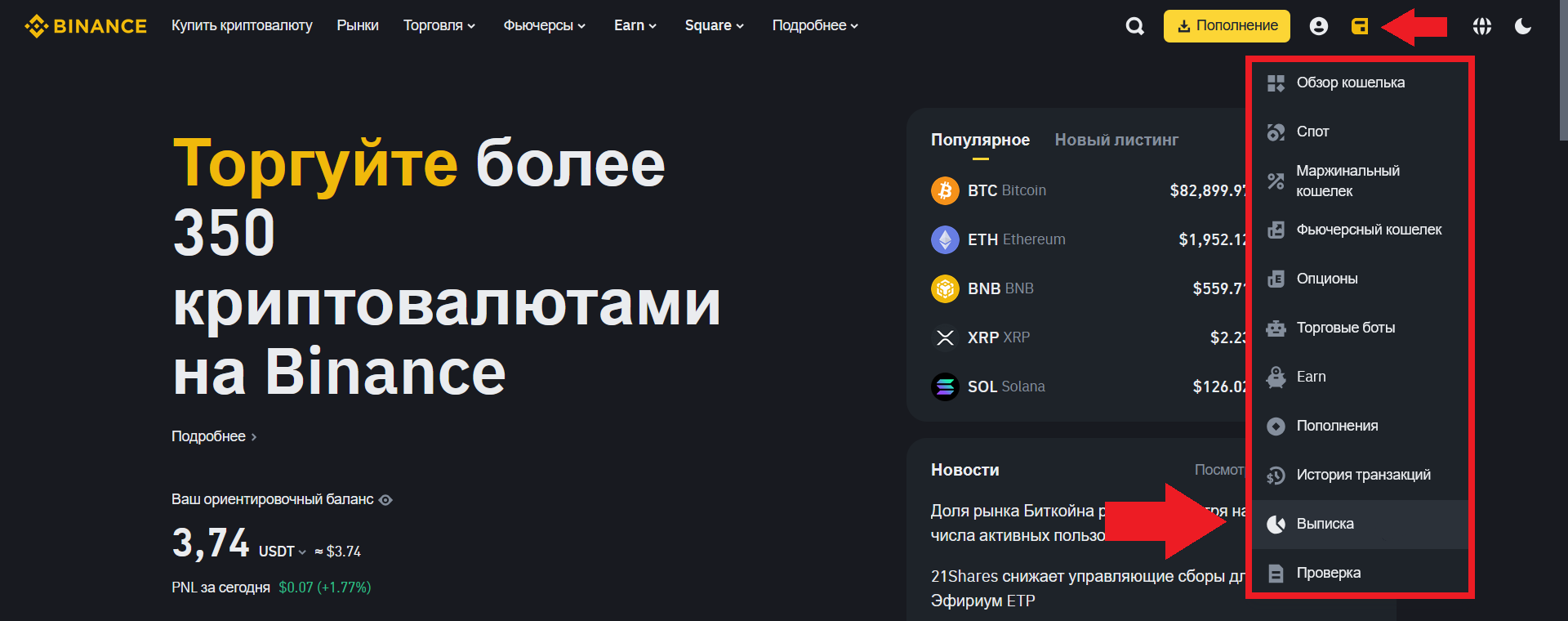
Task: Select Пополнения menu entry
Action: [1360, 426]
